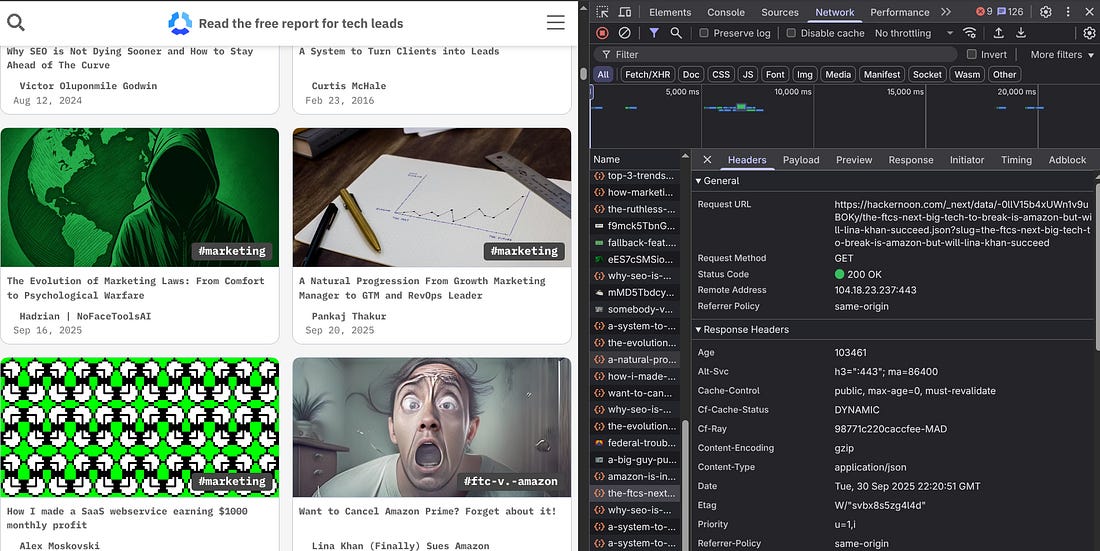The image size is (1100, 551).
Task: Open Want to Cancel Amazon Prime article
Action: point(427,511)
